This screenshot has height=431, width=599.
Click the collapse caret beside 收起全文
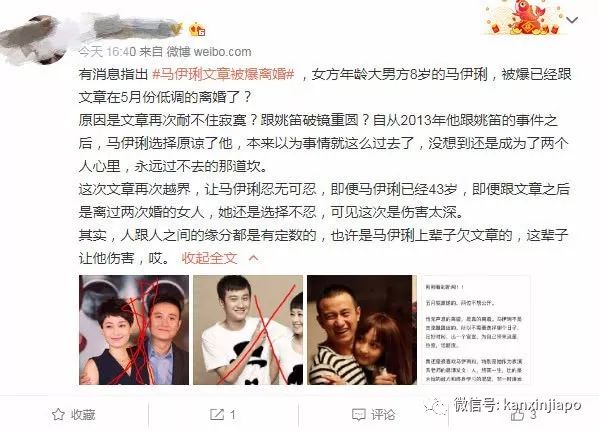pyautogui.click(x=253, y=258)
